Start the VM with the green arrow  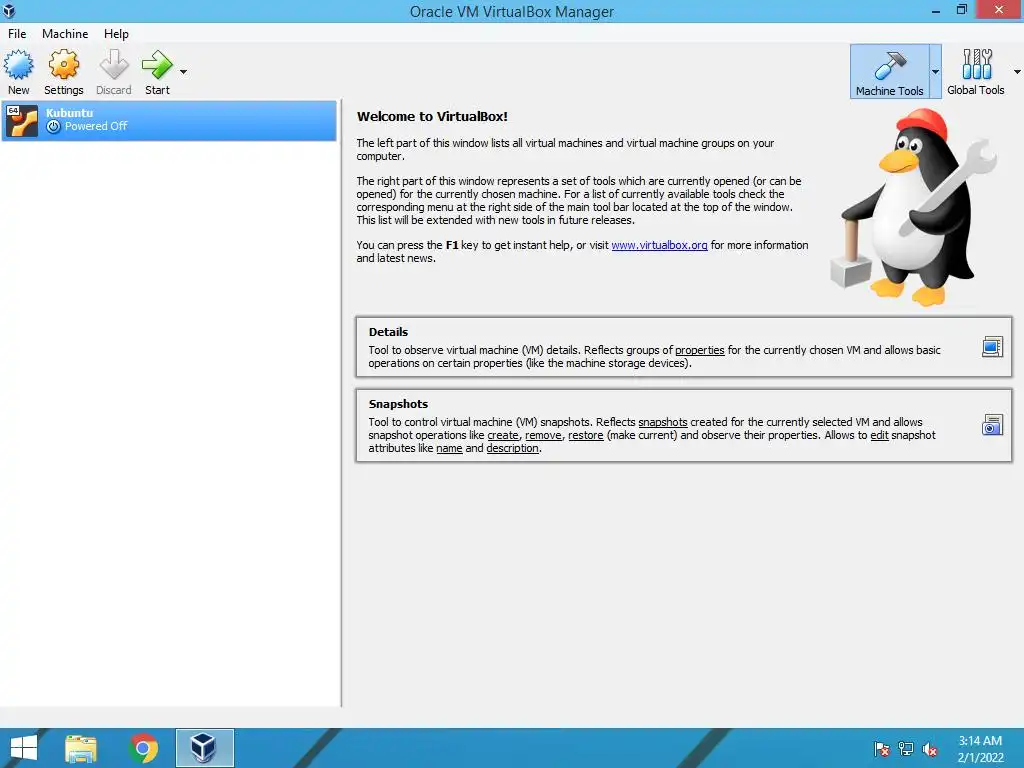(157, 65)
